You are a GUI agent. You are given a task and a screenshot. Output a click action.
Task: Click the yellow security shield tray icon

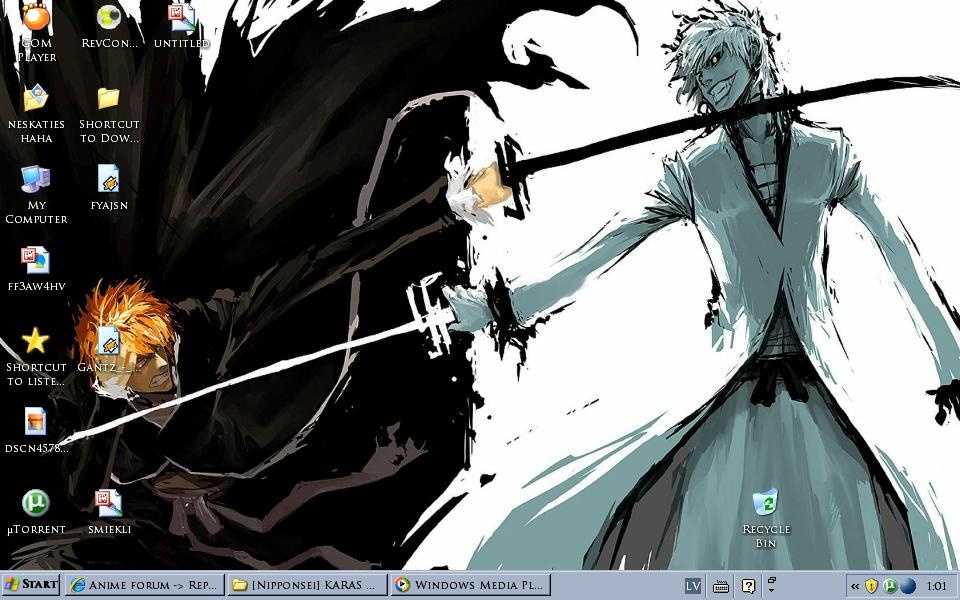pyautogui.click(x=871, y=587)
